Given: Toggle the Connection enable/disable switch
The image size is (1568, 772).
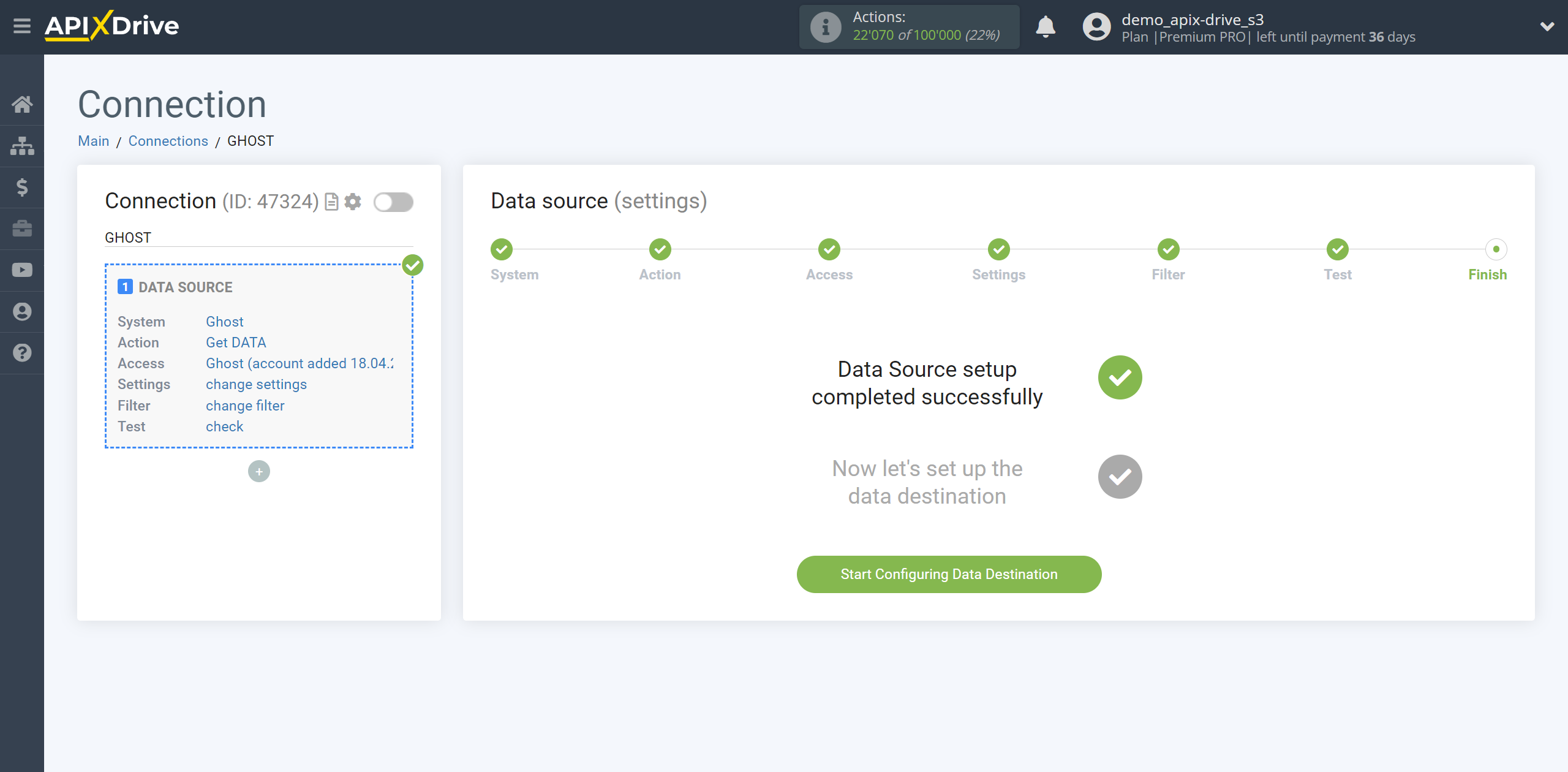Looking at the screenshot, I should 393,203.
